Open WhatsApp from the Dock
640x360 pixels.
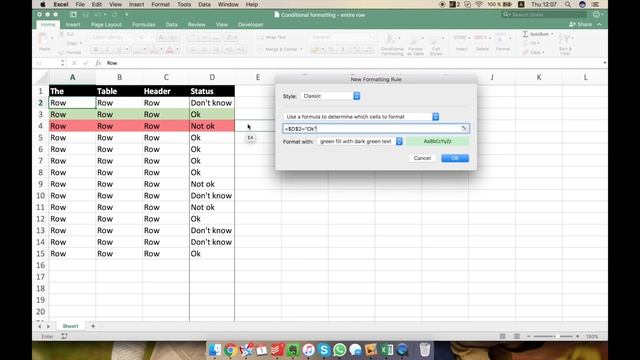click(339, 350)
